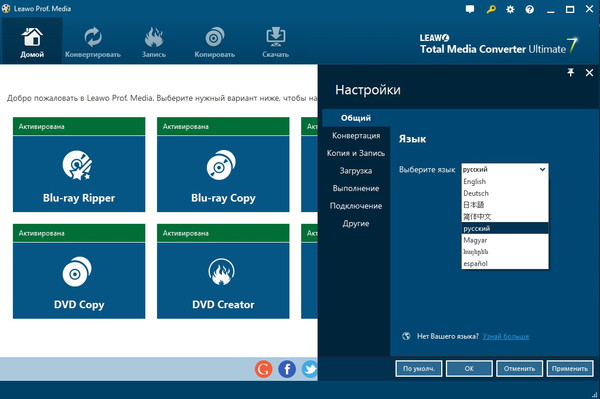Open the Копировать copy module
Image resolution: width=600 pixels, height=399 pixels.
(215, 41)
